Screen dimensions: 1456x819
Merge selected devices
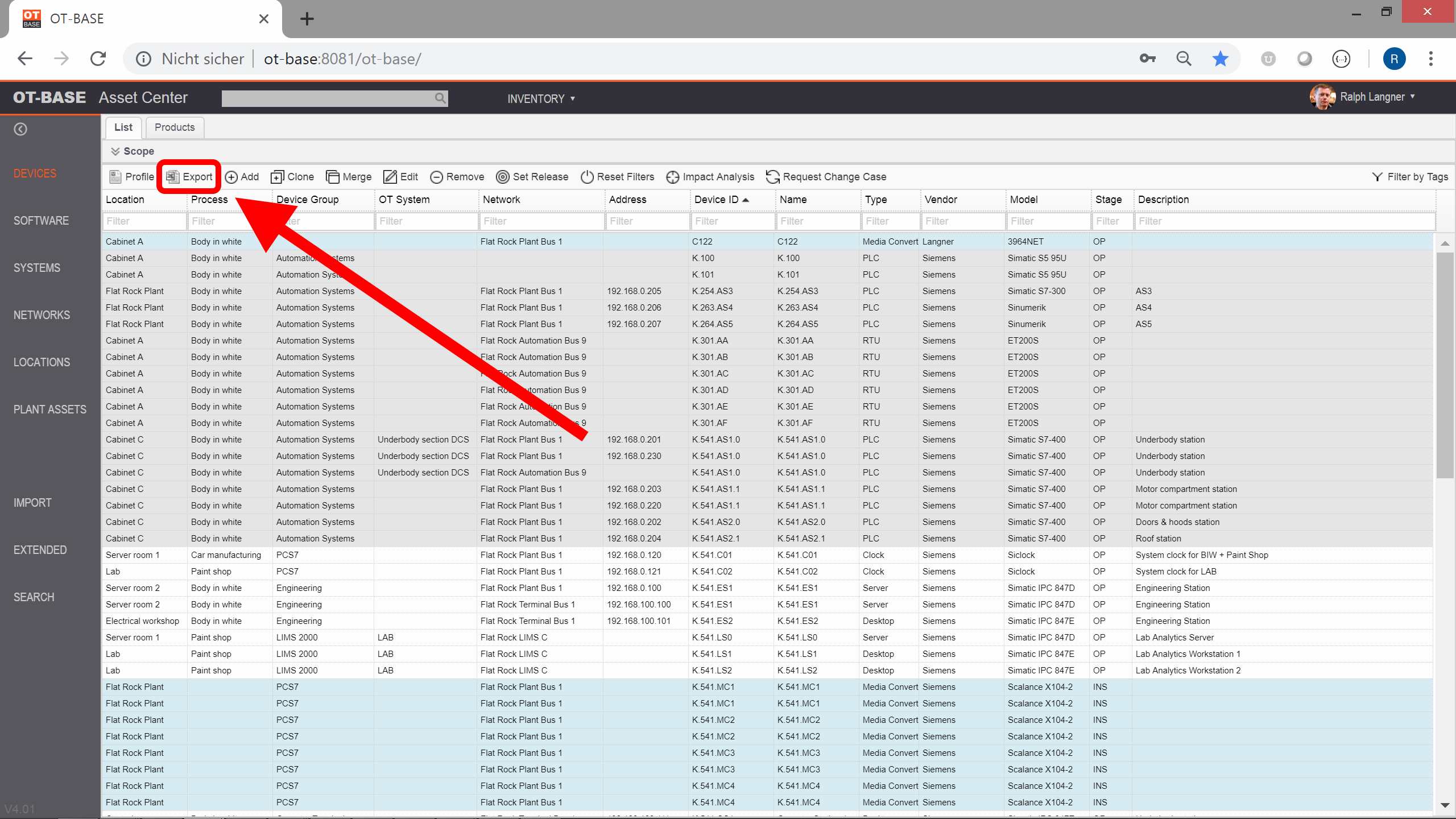[349, 177]
